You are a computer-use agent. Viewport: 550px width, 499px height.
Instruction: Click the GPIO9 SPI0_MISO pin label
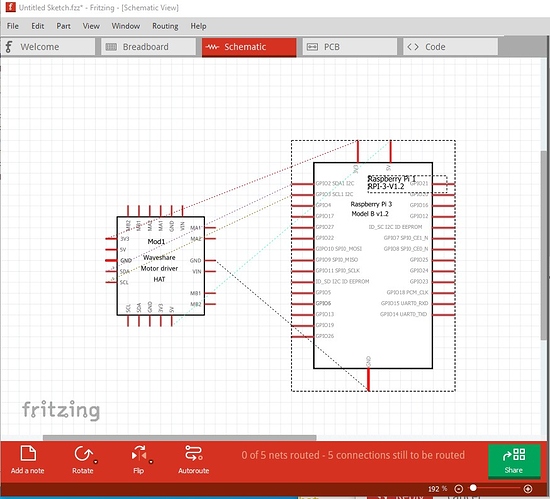[337, 259]
